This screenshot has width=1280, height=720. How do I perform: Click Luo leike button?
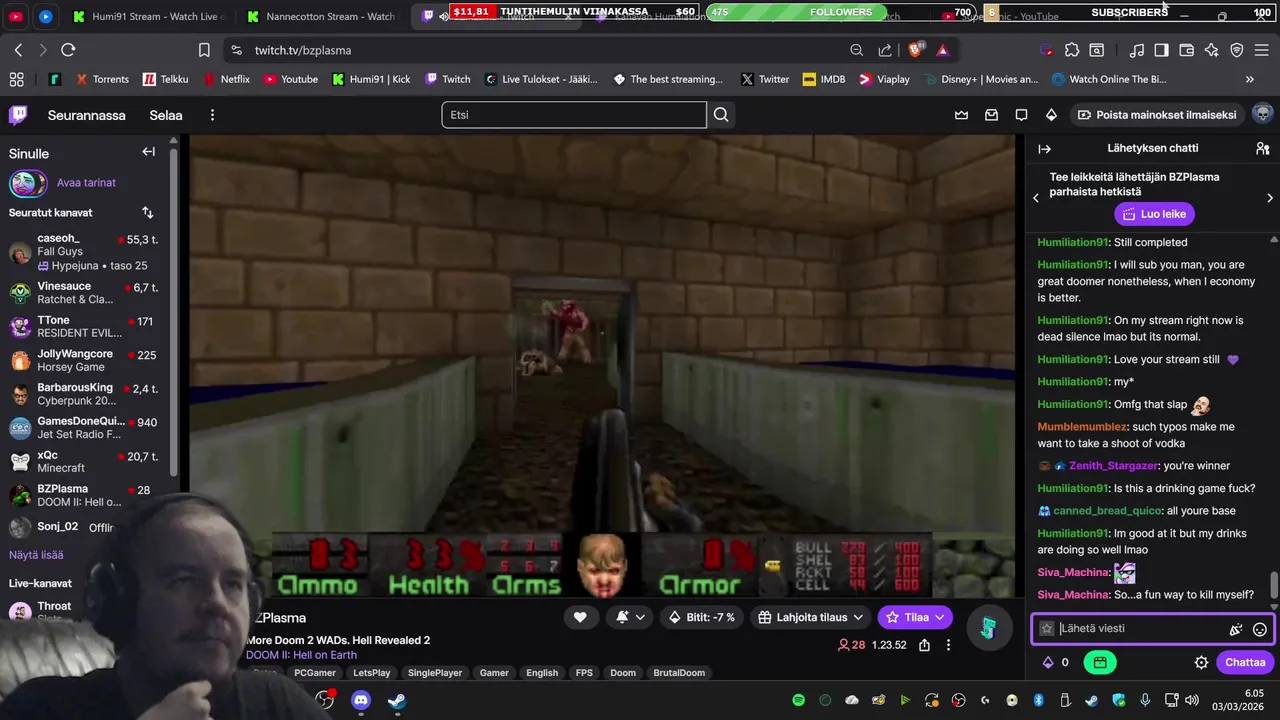(x=1155, y=214)
